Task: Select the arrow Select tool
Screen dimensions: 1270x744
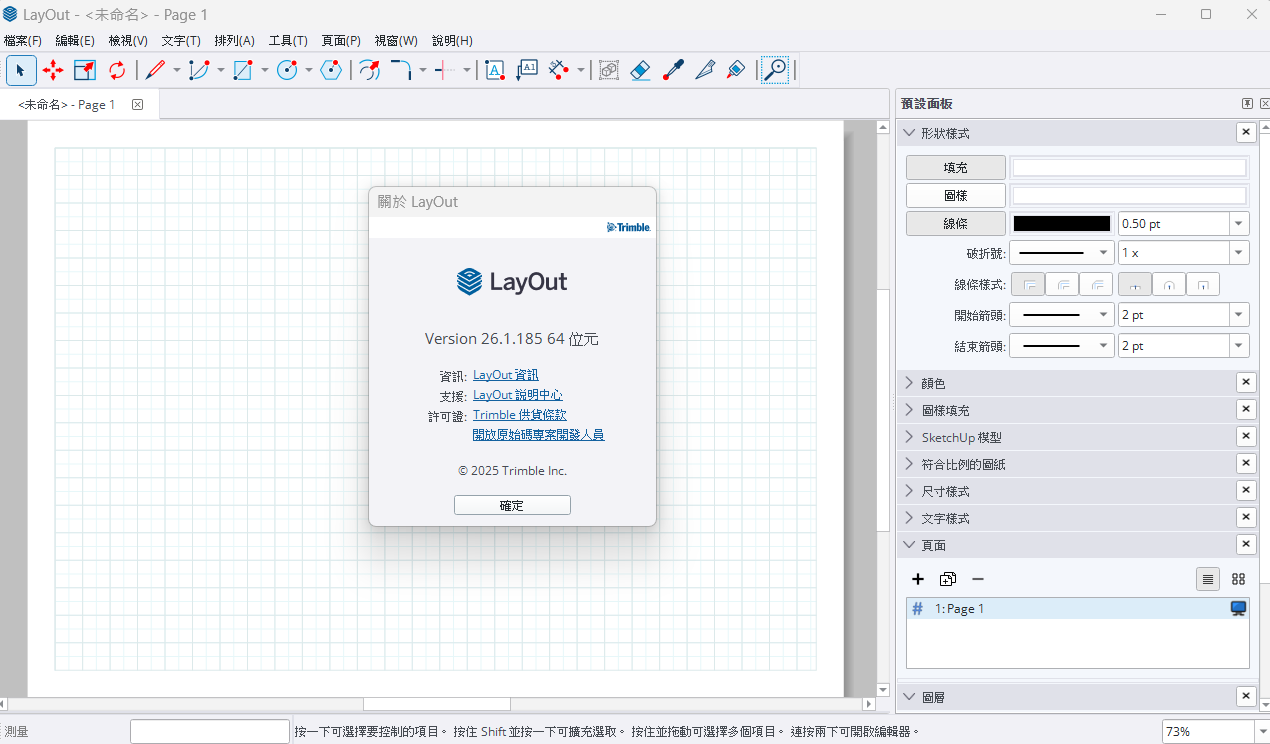Action: [21, 70]
